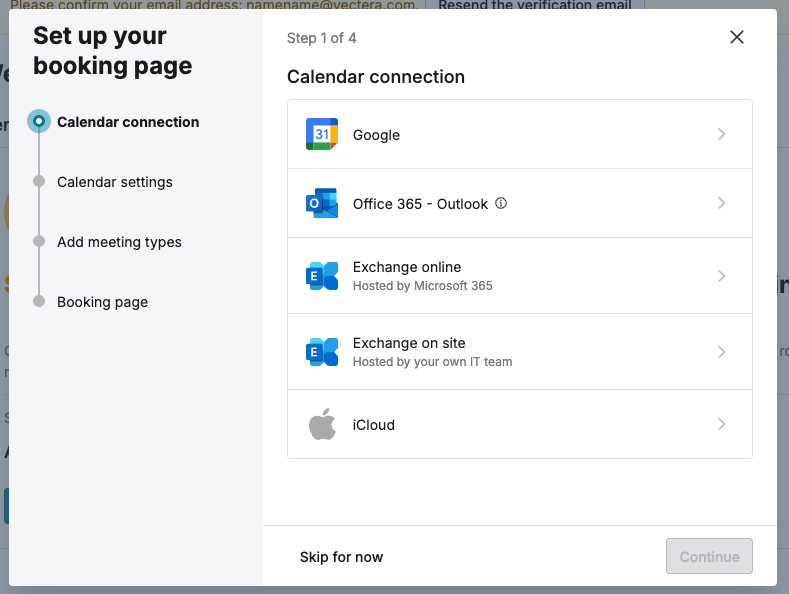The height and width of the screenshot is (594, 789).
Task: Click the 'Calendar connection' panel heading
Action: (376, 77)
